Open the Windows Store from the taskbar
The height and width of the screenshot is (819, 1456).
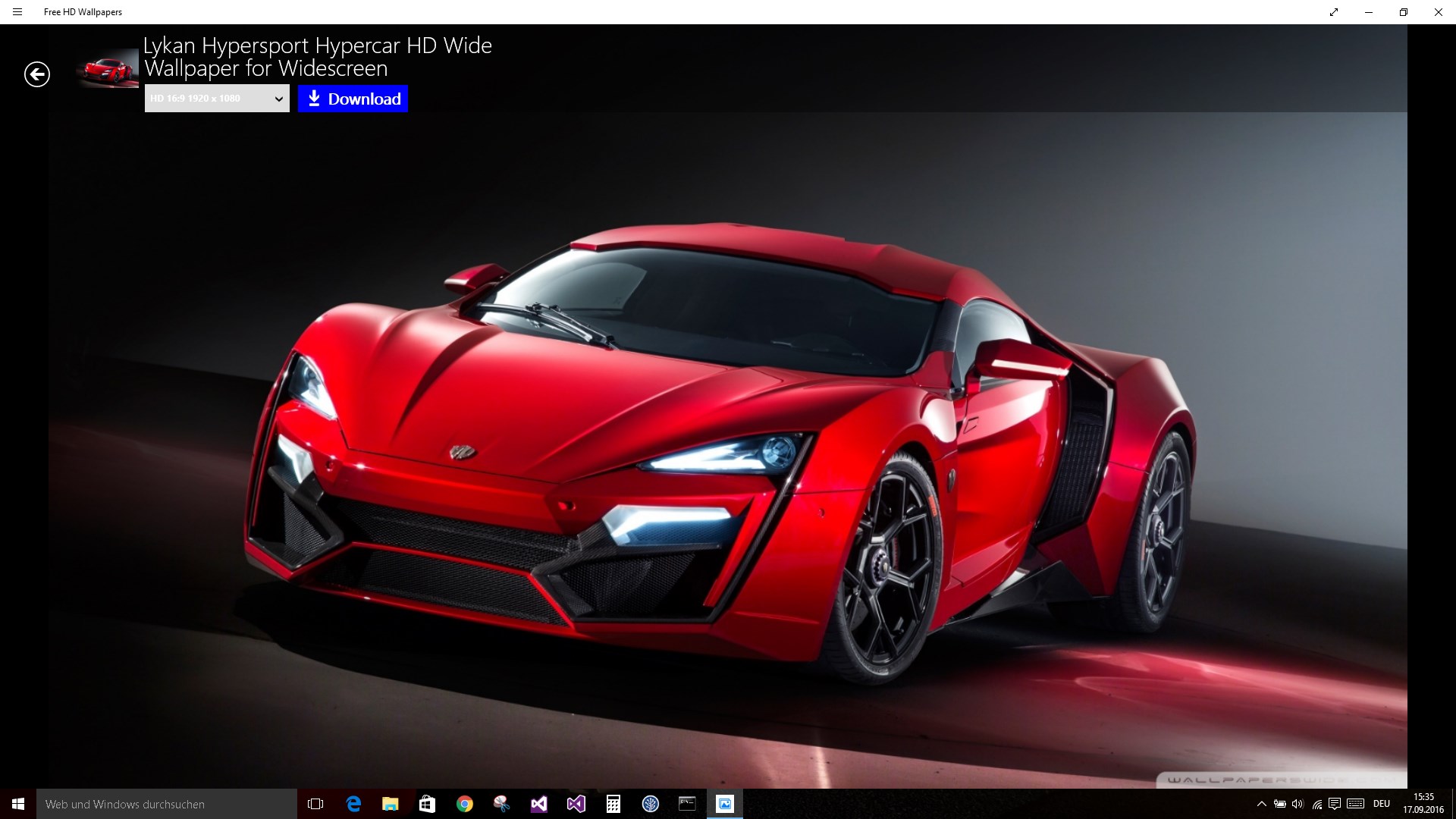point(427,804)
